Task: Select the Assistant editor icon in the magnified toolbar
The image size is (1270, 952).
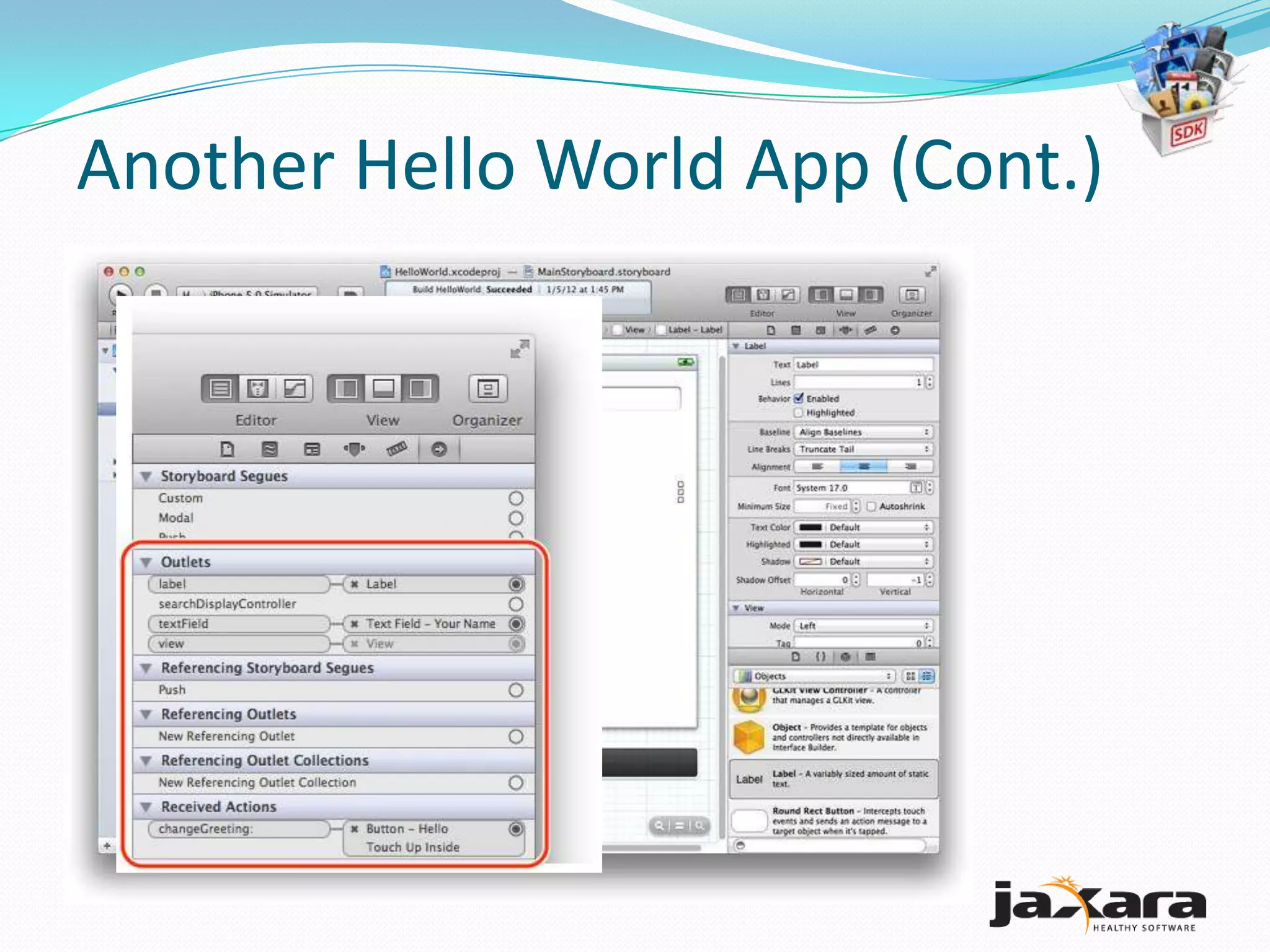Action: point(257,389)
